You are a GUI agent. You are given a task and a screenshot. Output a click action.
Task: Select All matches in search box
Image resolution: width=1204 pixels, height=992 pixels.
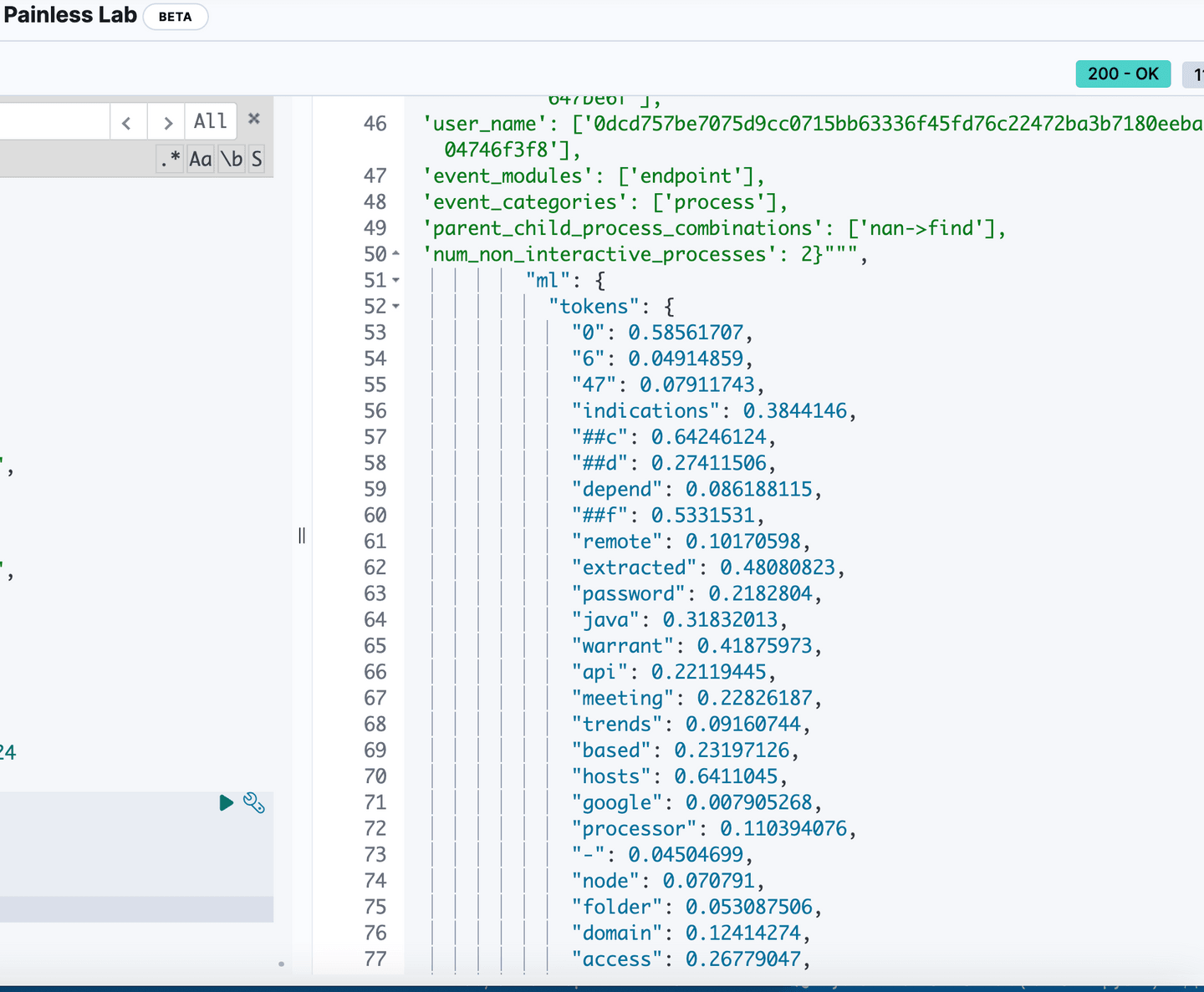click(x=211, y=122)
